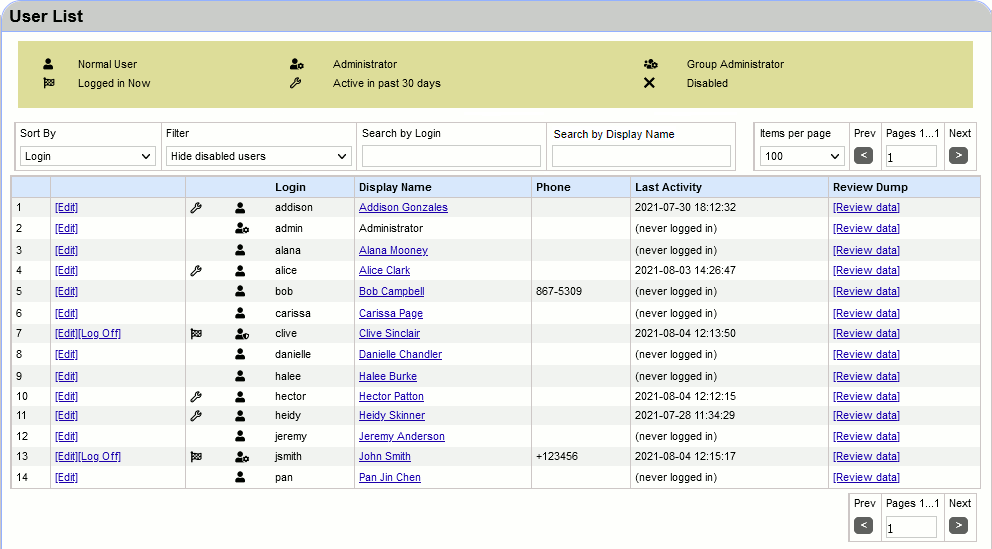Screen dimensions: 992x549
Task: Click the normal user icon for bob
Action: tap(240, 292)
